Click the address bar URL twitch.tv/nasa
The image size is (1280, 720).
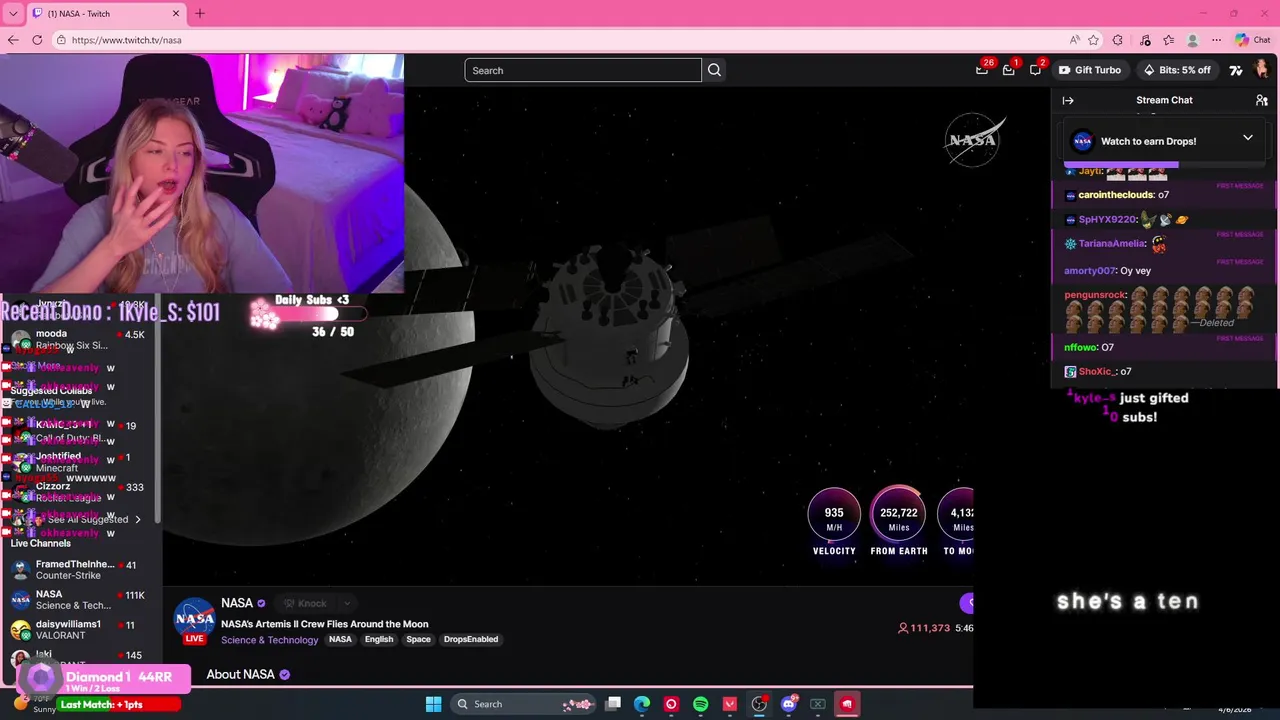126,40
